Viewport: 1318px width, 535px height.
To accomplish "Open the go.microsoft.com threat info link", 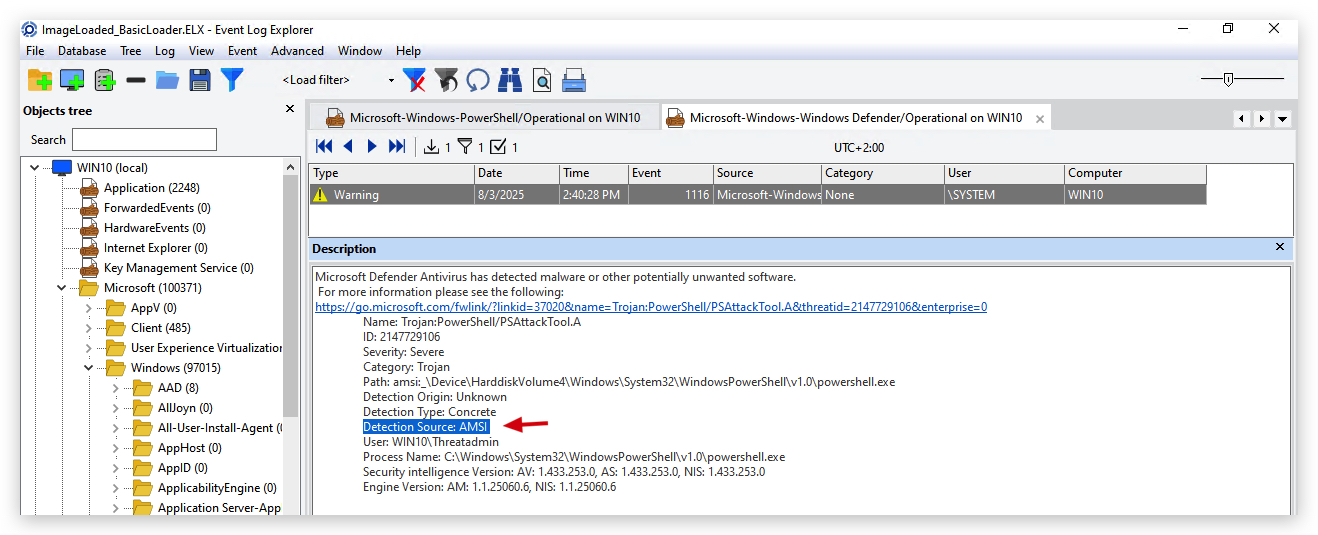I will click(651, 307).
